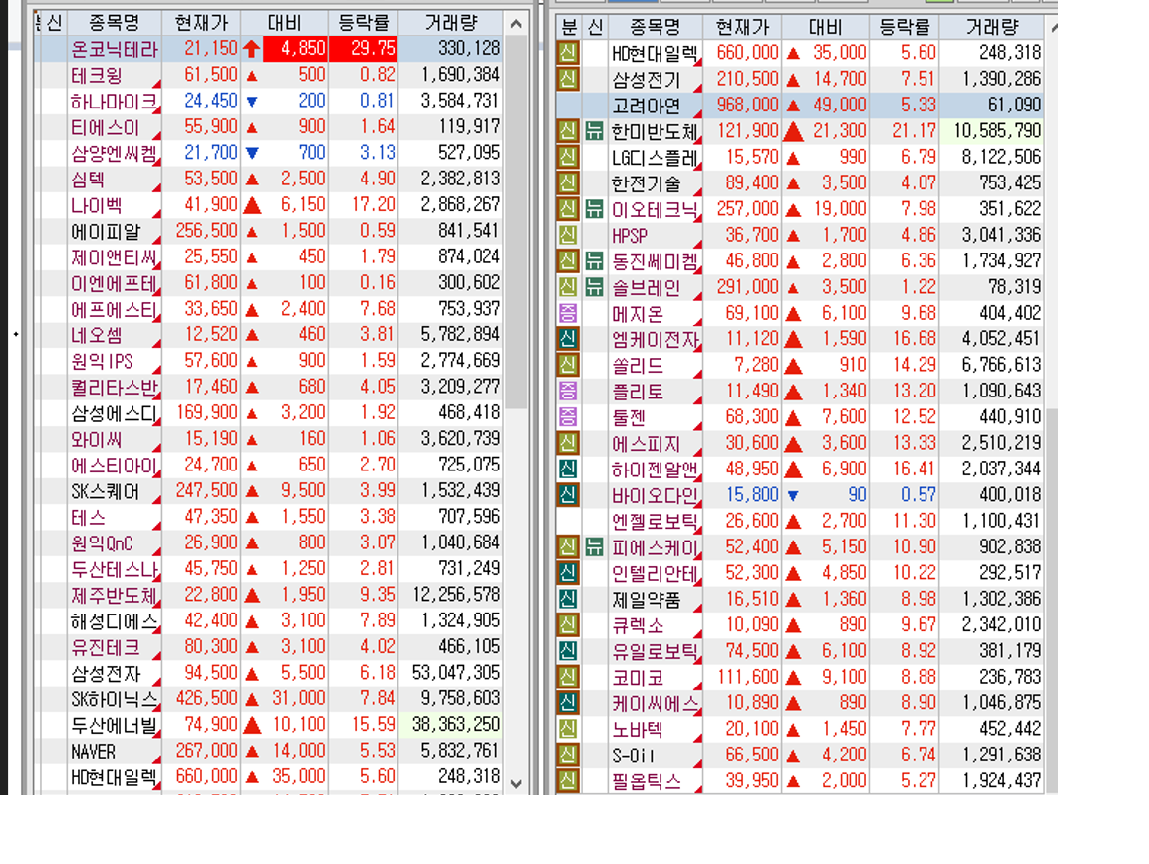
Task: Open the 뉴 news badge for 이오테크닉
Action: tap(594, 209)
